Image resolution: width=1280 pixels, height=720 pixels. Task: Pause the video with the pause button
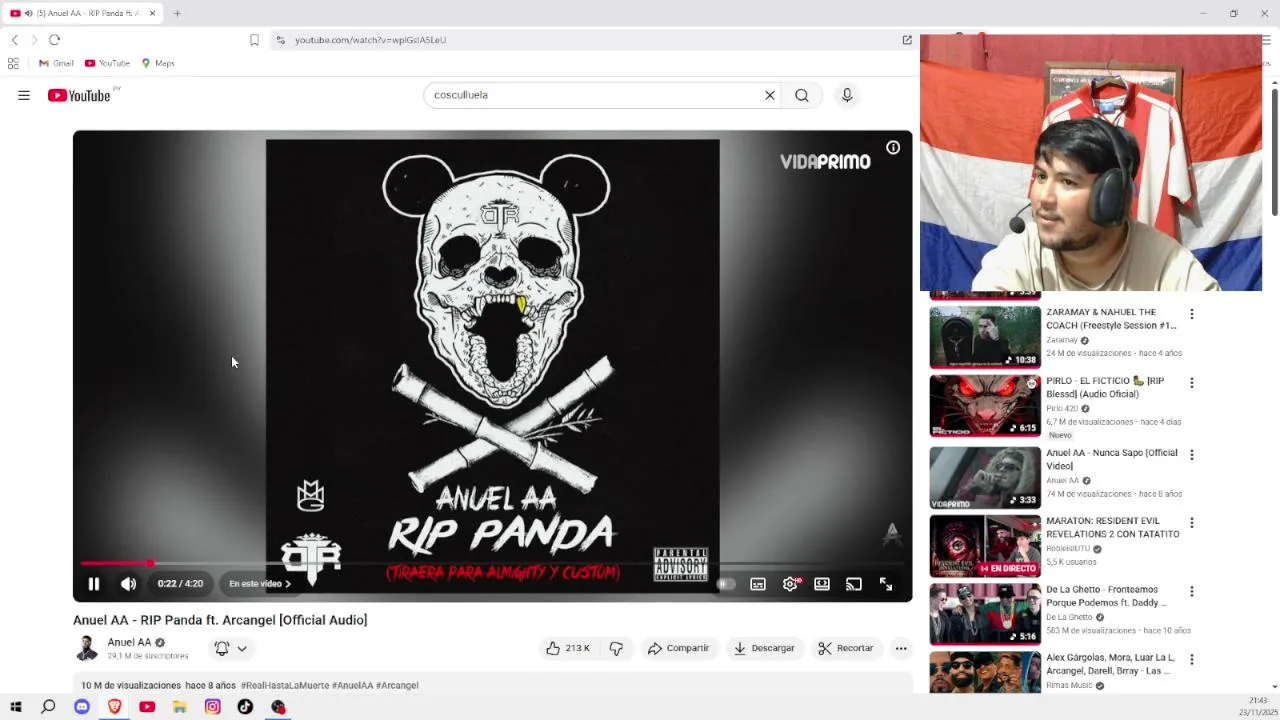pyautogui.click(x=94, y=584)
